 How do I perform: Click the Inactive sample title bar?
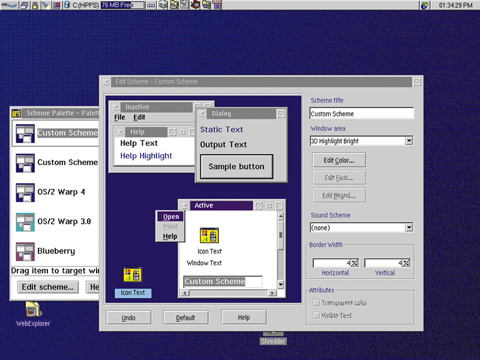(x=157, y=107)
